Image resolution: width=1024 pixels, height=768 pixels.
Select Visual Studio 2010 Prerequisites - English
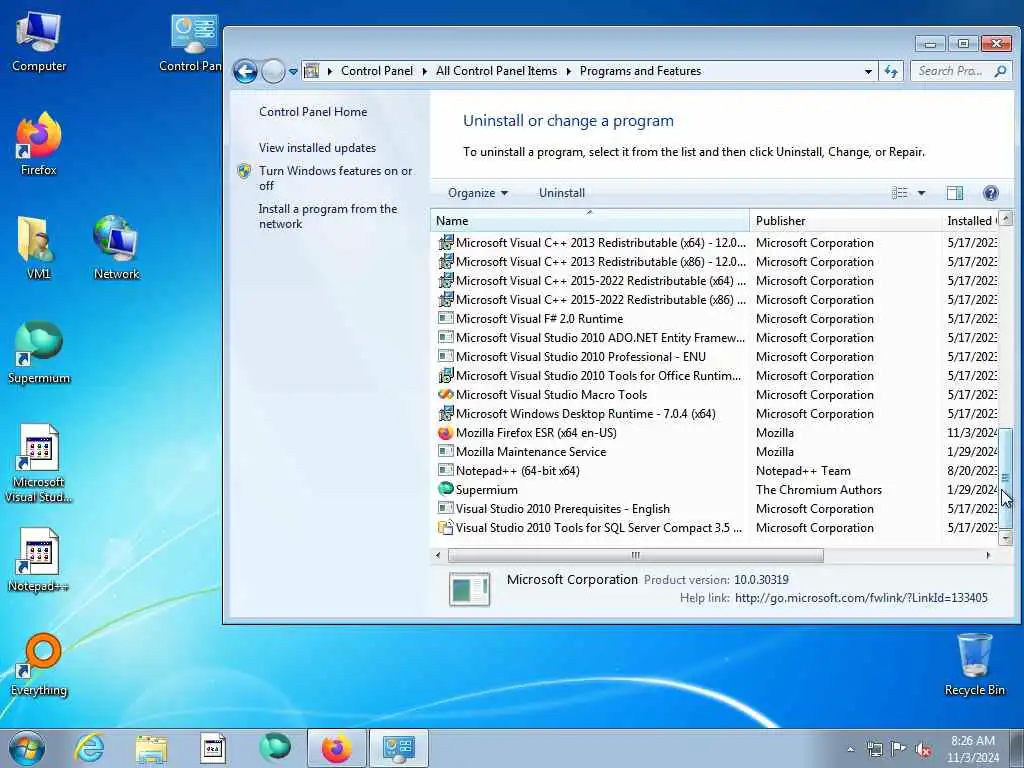point(714,509)
